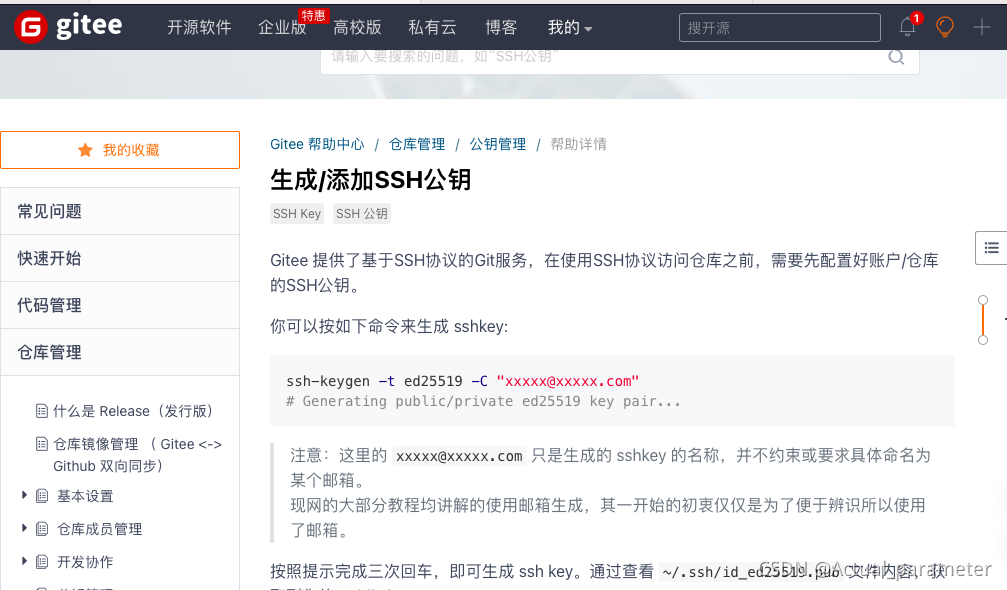
Task: Click the plus icon to create new
Action: point(982,27)
